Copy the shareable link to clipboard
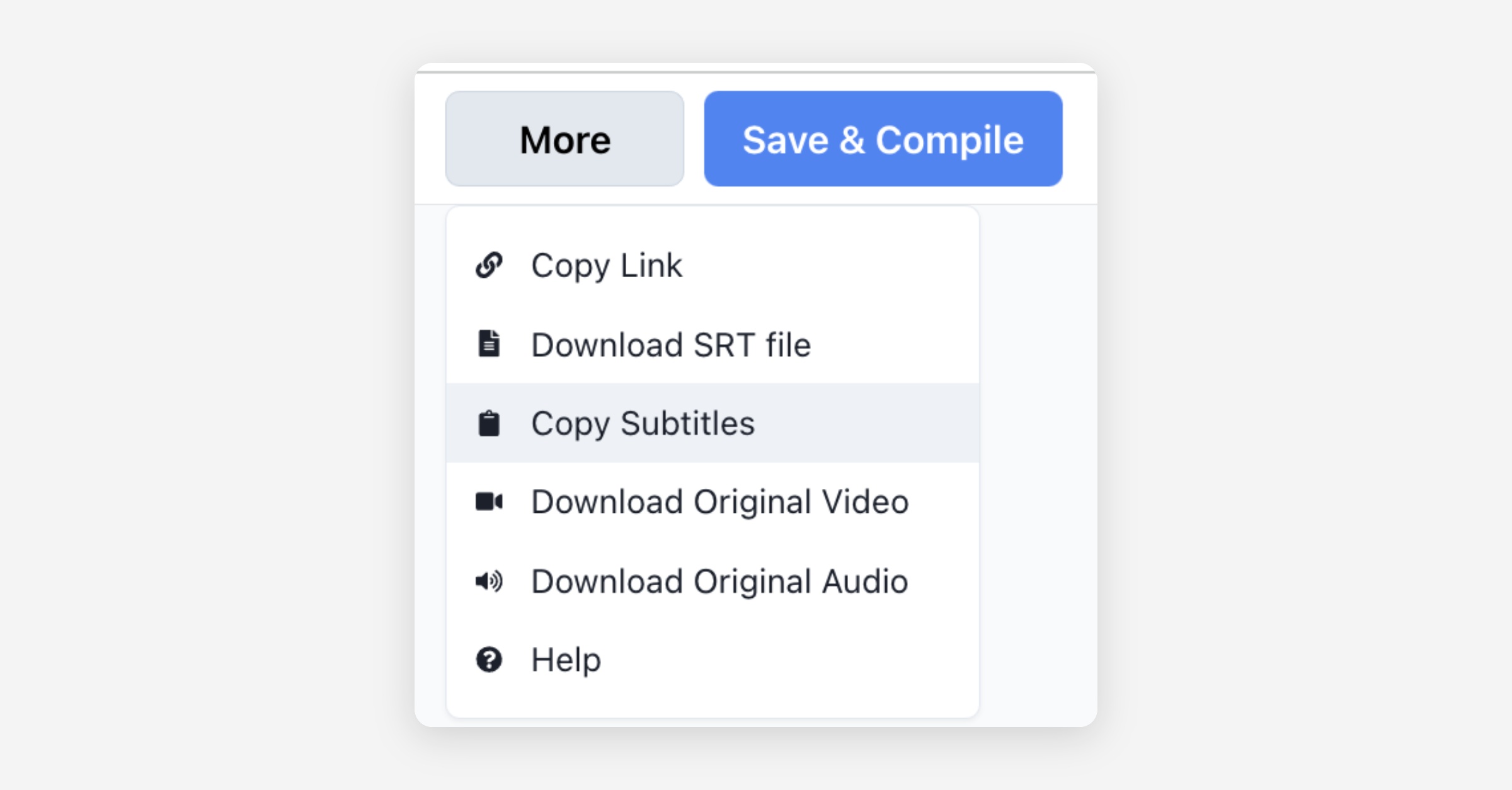Screen dimensions: 1512x790 point(606,265)
